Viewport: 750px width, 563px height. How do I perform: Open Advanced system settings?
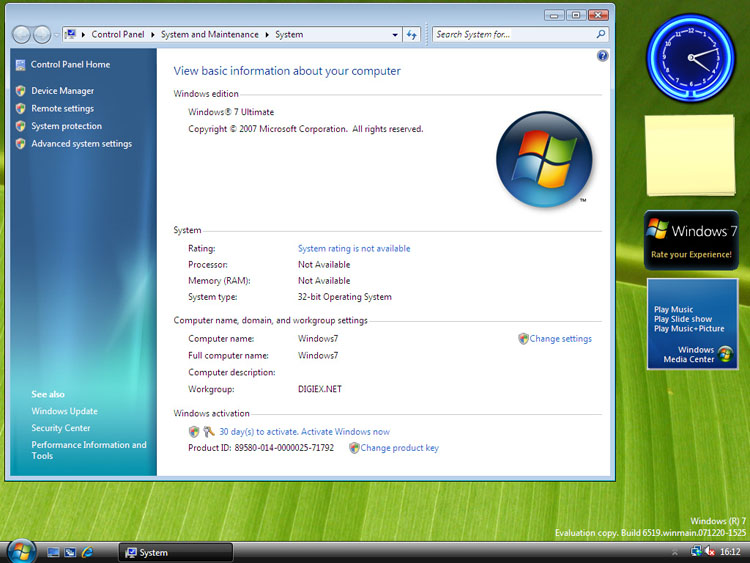click(82, 144)
